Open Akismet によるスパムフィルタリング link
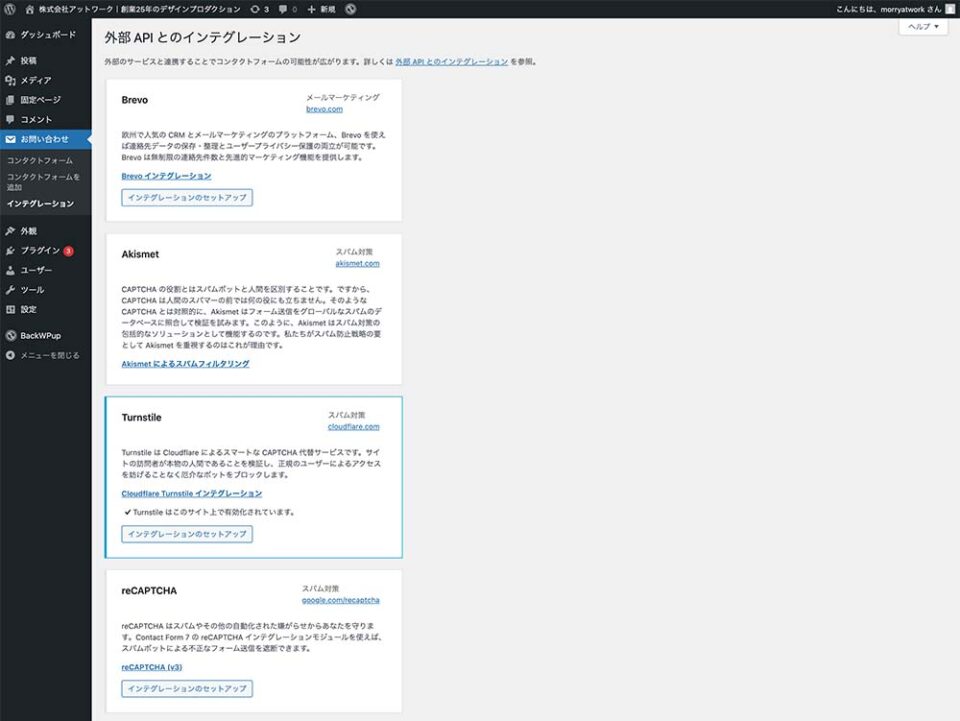This screenshot has height=721, width=960. [185, 364]
